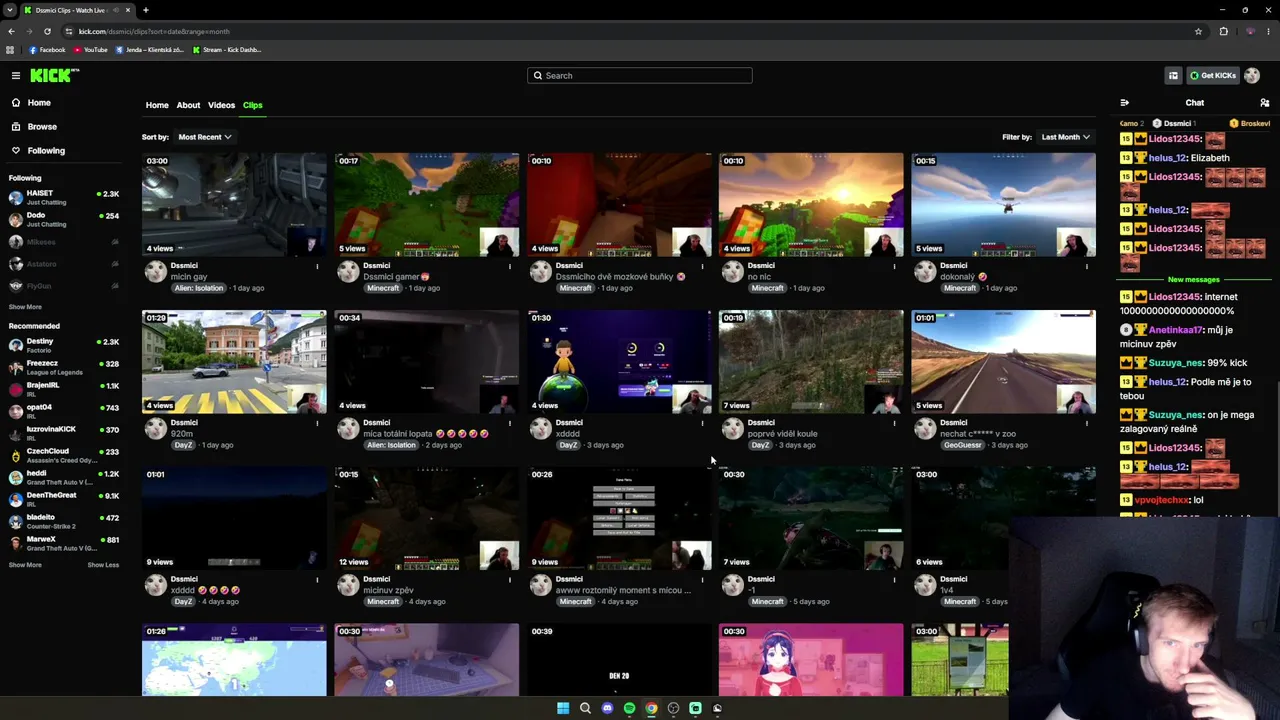Viewport: 1280px width, 720px height.
Task: Open options for the "Dssmici gamer" clip
Action: coord(510,266)
